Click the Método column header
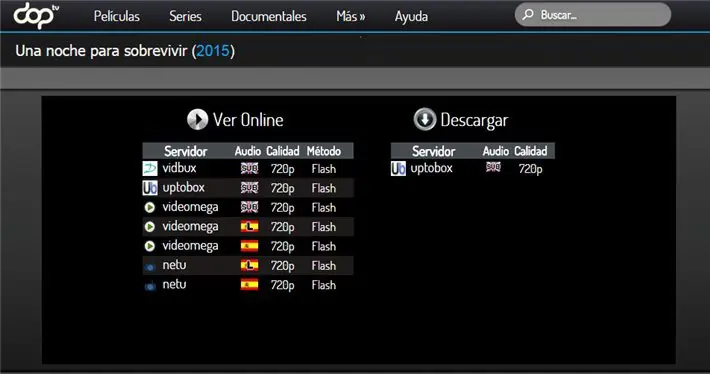This screenshot has height=374, width=710. pos(324,151)
